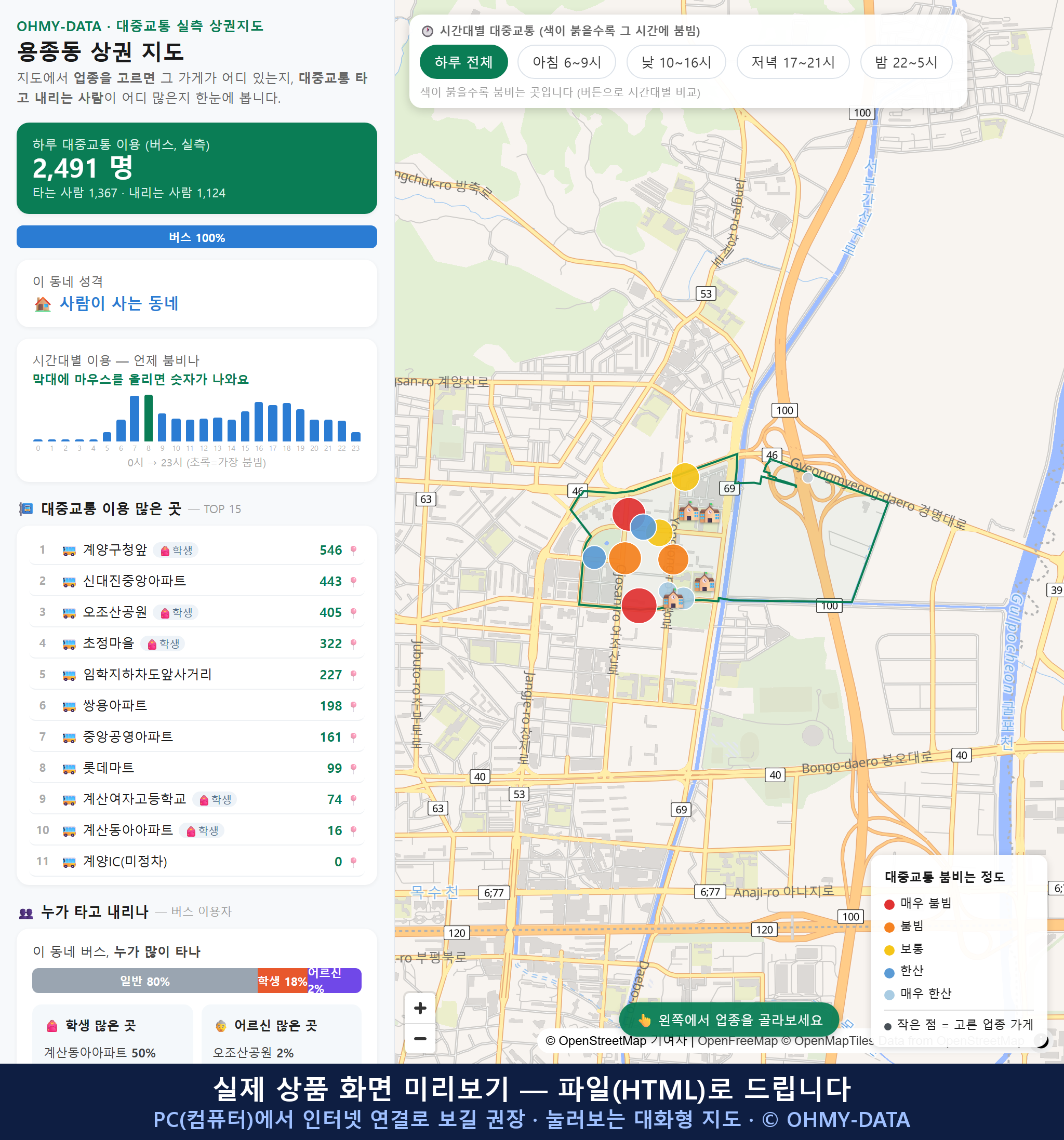Open the 신대진중앙아파트 stop row

click(197, 582)
